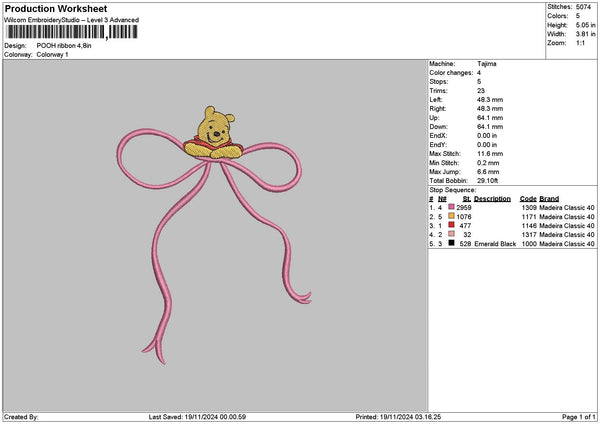Click the 'Colorway 1' value
The height and width of the screenshot is (424, 600).
pos(52,55)
